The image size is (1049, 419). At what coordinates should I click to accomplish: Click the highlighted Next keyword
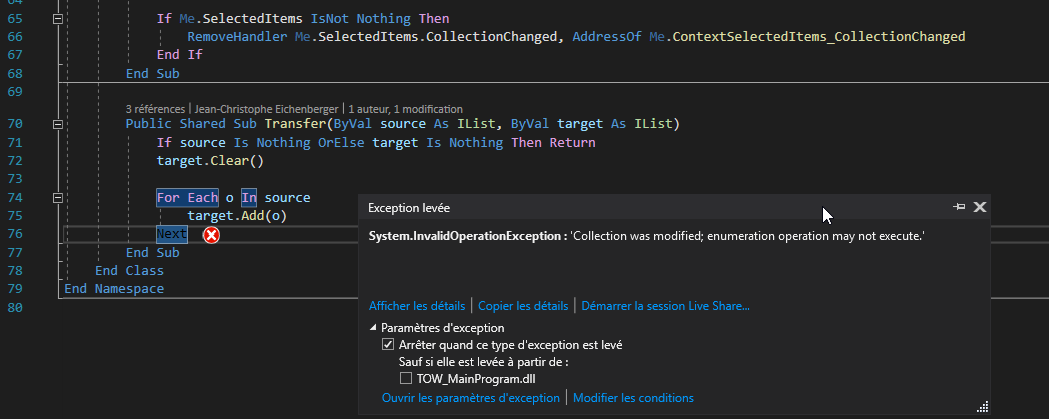(172, 234)
